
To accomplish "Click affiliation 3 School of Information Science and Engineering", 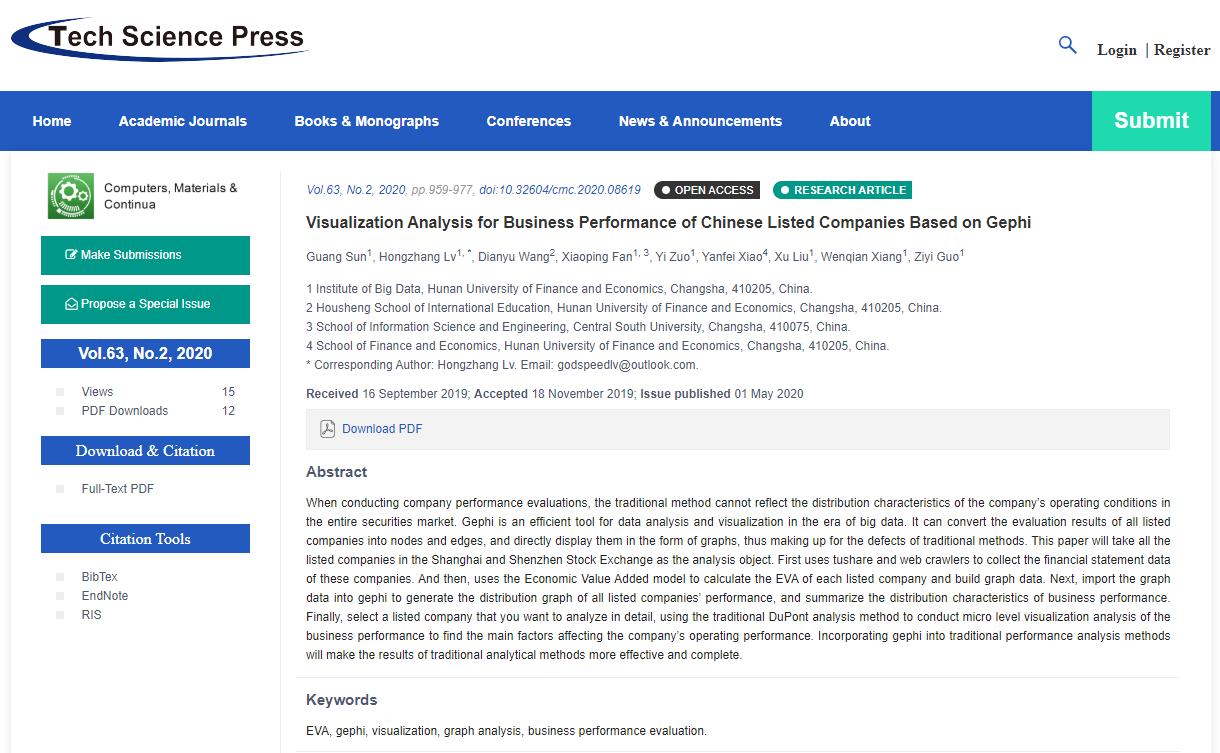I will pos(578,327).
